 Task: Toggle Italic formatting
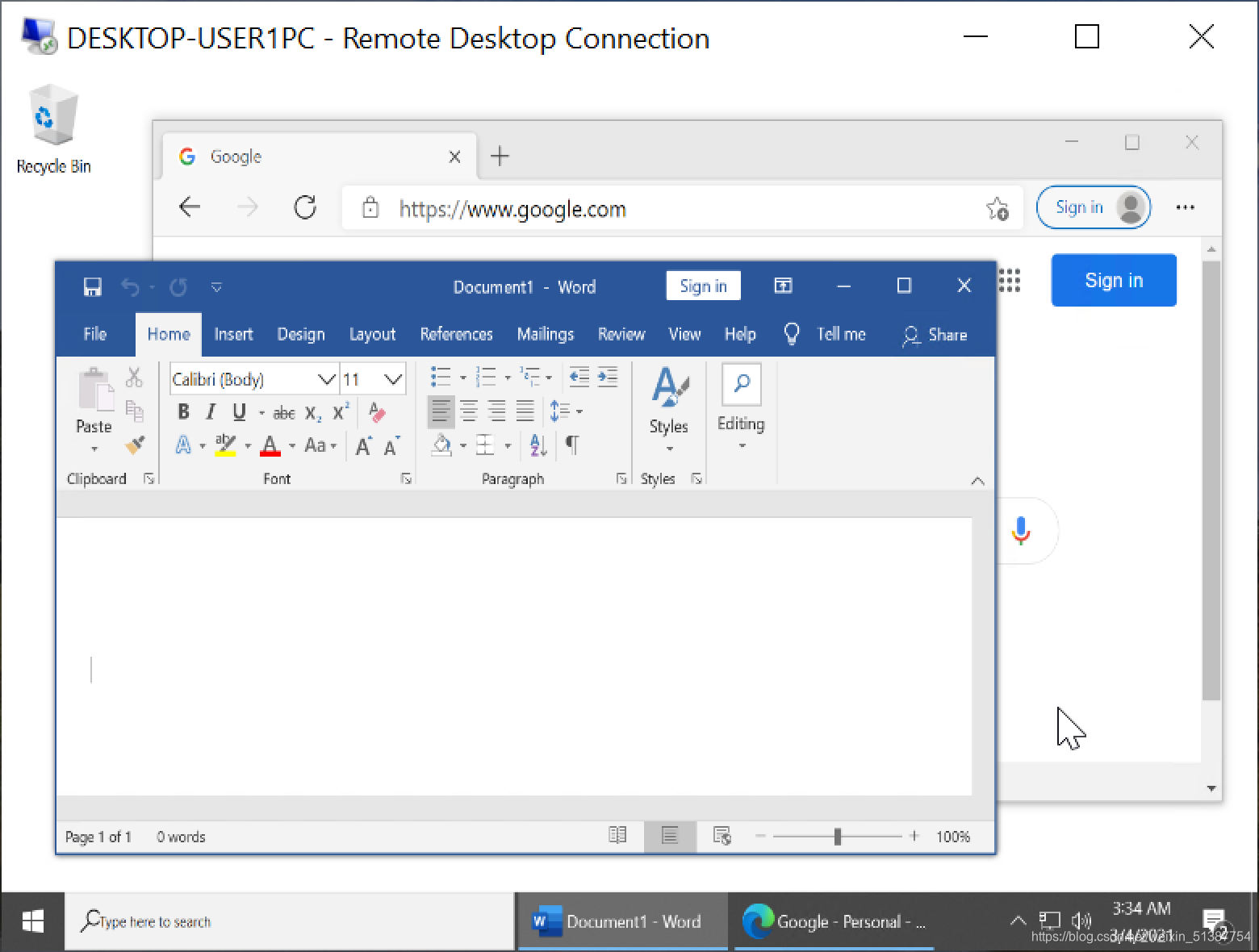(x=211, y=412)
